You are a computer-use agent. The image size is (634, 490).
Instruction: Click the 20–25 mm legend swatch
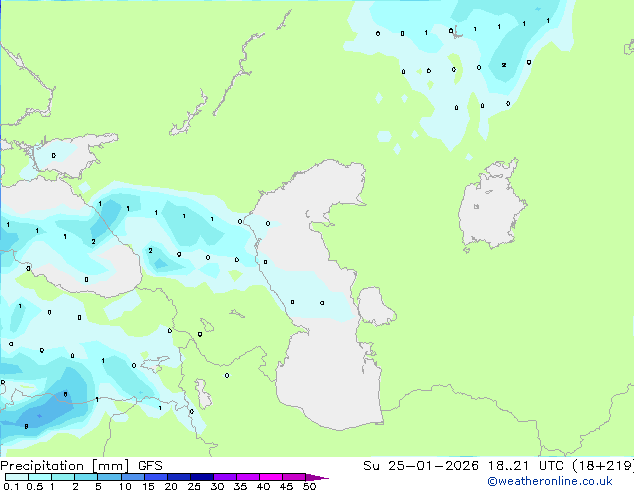click(x=179, y=477)
